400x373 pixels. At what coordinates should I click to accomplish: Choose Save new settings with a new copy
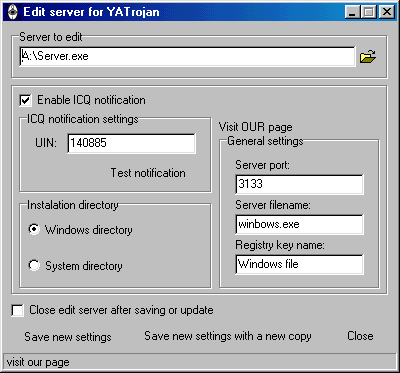pyautogui.click(x=228, y=336)
